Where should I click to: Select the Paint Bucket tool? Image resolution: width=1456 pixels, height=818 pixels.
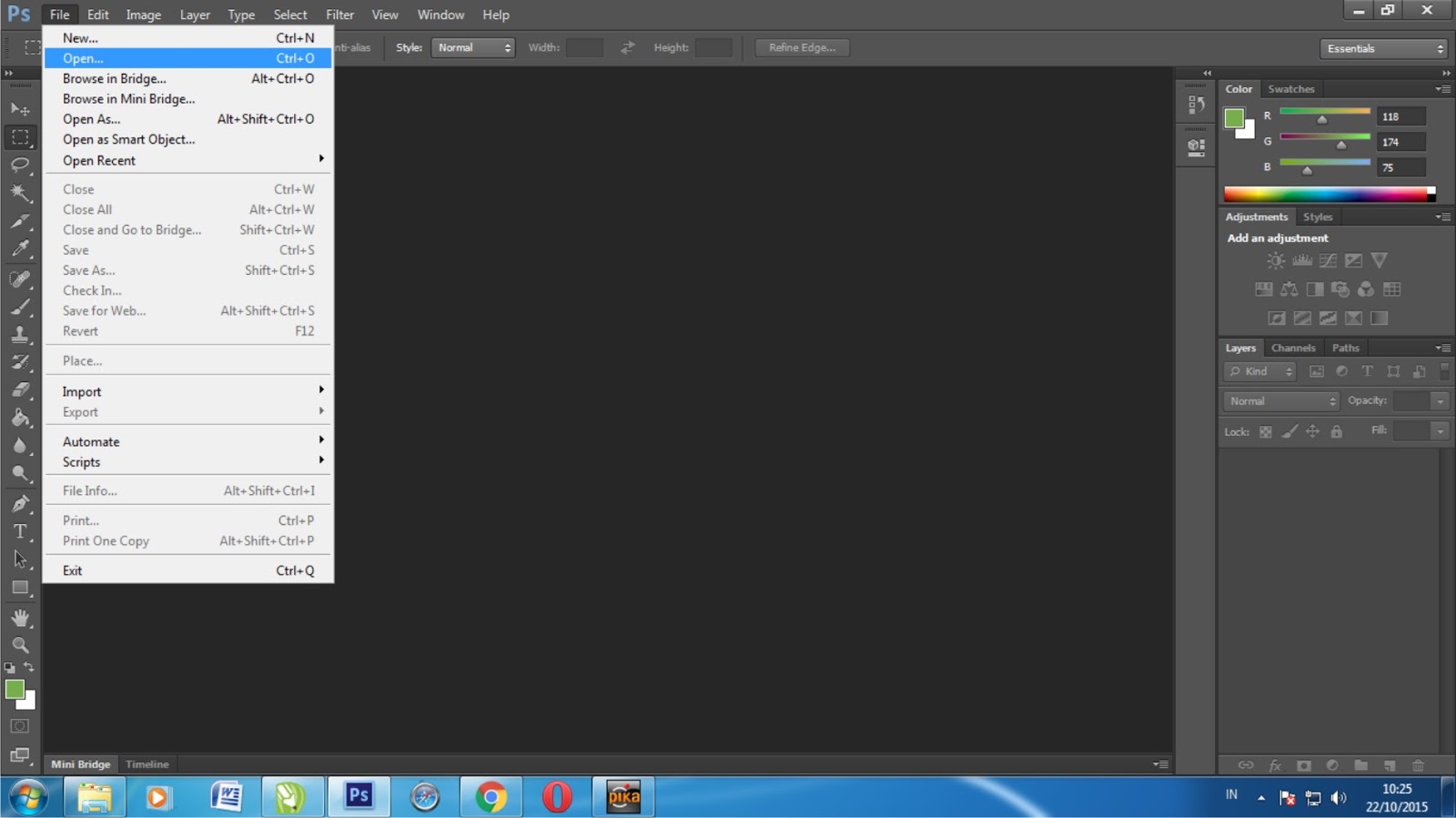tap(20, 418)
